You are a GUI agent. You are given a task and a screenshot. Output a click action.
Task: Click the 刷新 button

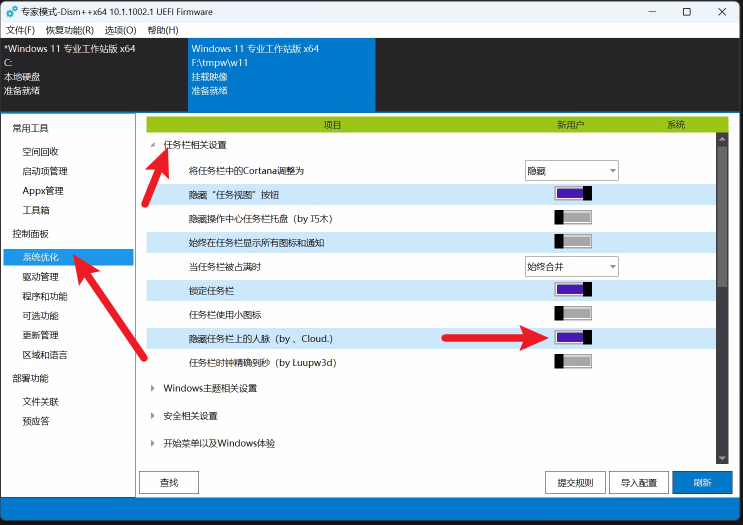coord(702,483)
